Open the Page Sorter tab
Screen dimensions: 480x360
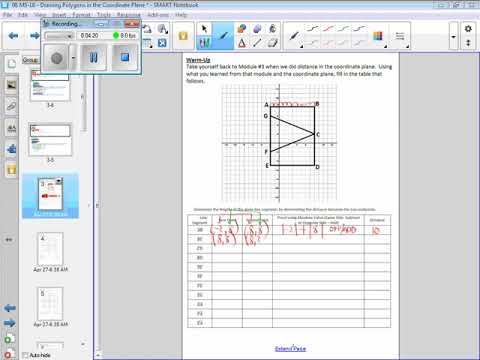click(x=12, y=63)
